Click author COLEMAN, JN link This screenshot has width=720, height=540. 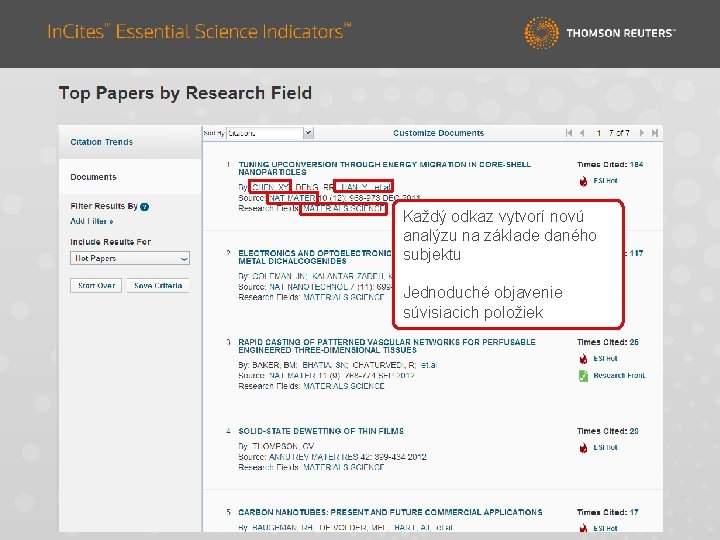pos(280,276)
